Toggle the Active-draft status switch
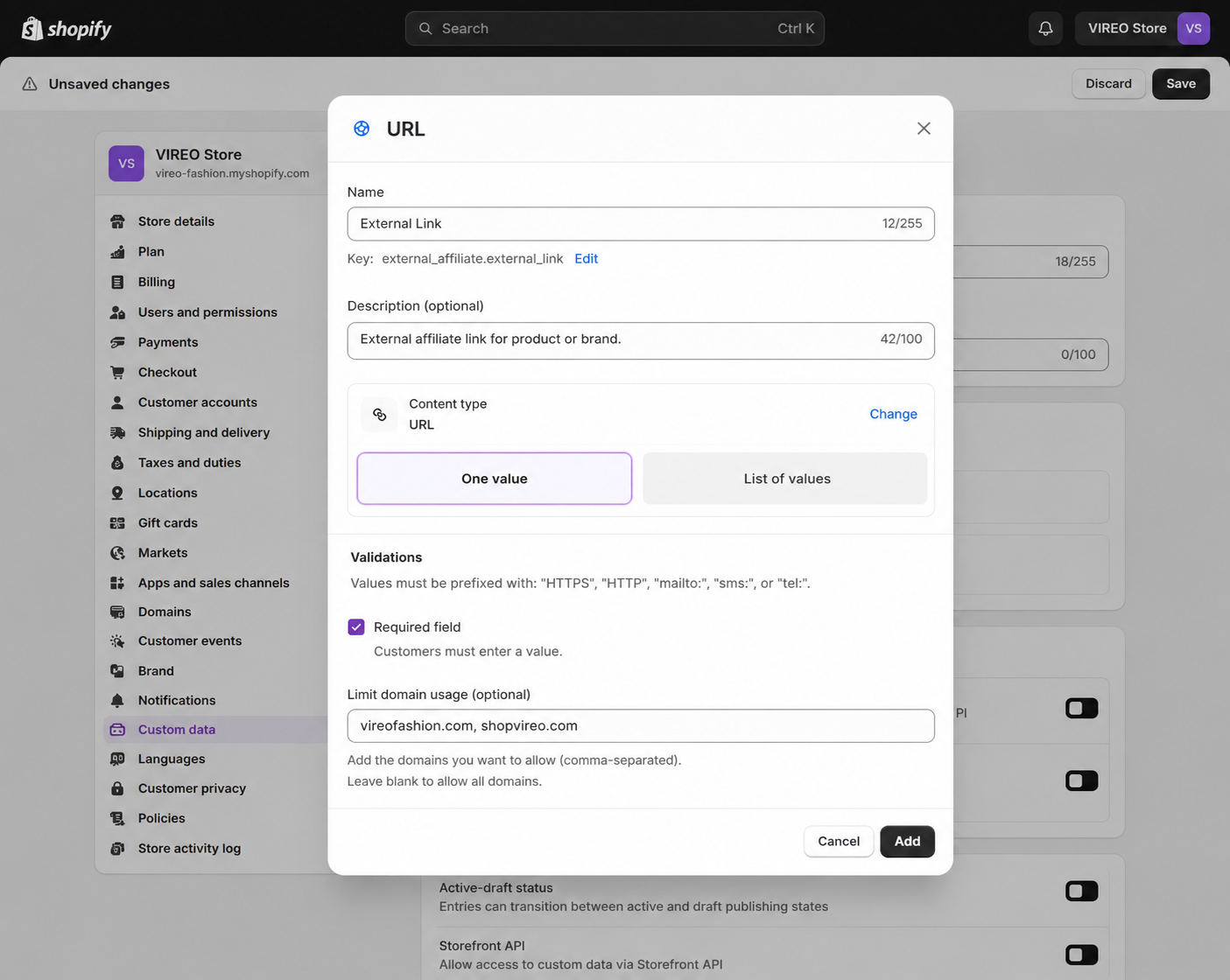Image resolution: width=1230 pixels, height=980 pixels. [x=1081, y=891]
